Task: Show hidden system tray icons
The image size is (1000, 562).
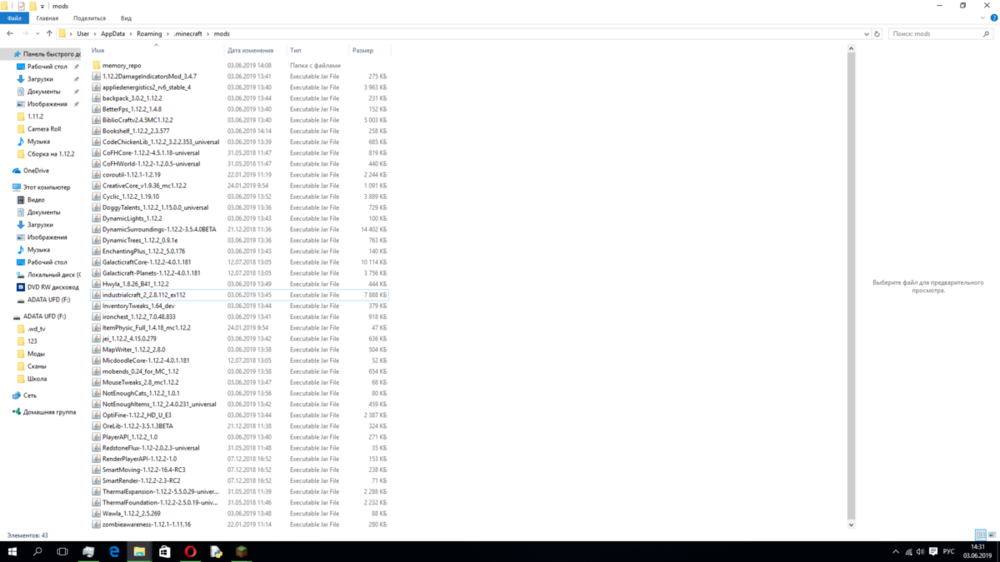Action: coord(895,552)
